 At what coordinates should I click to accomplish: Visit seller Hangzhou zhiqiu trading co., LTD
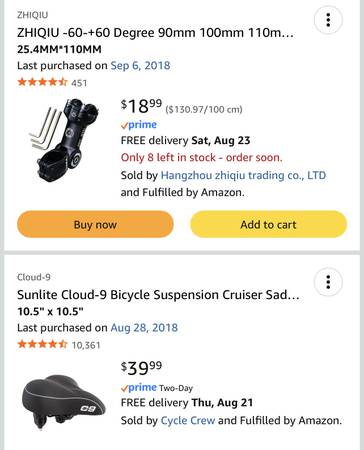[x=243, y=175]
